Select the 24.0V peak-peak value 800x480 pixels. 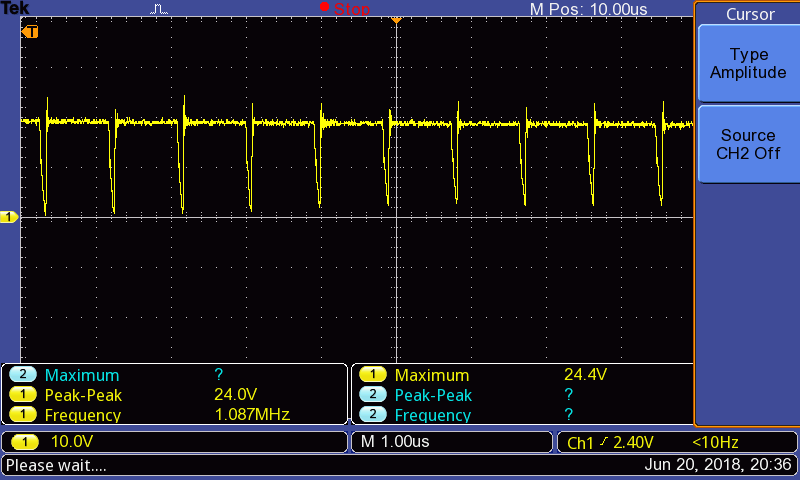pyautogui.click(x=236, y=394)
